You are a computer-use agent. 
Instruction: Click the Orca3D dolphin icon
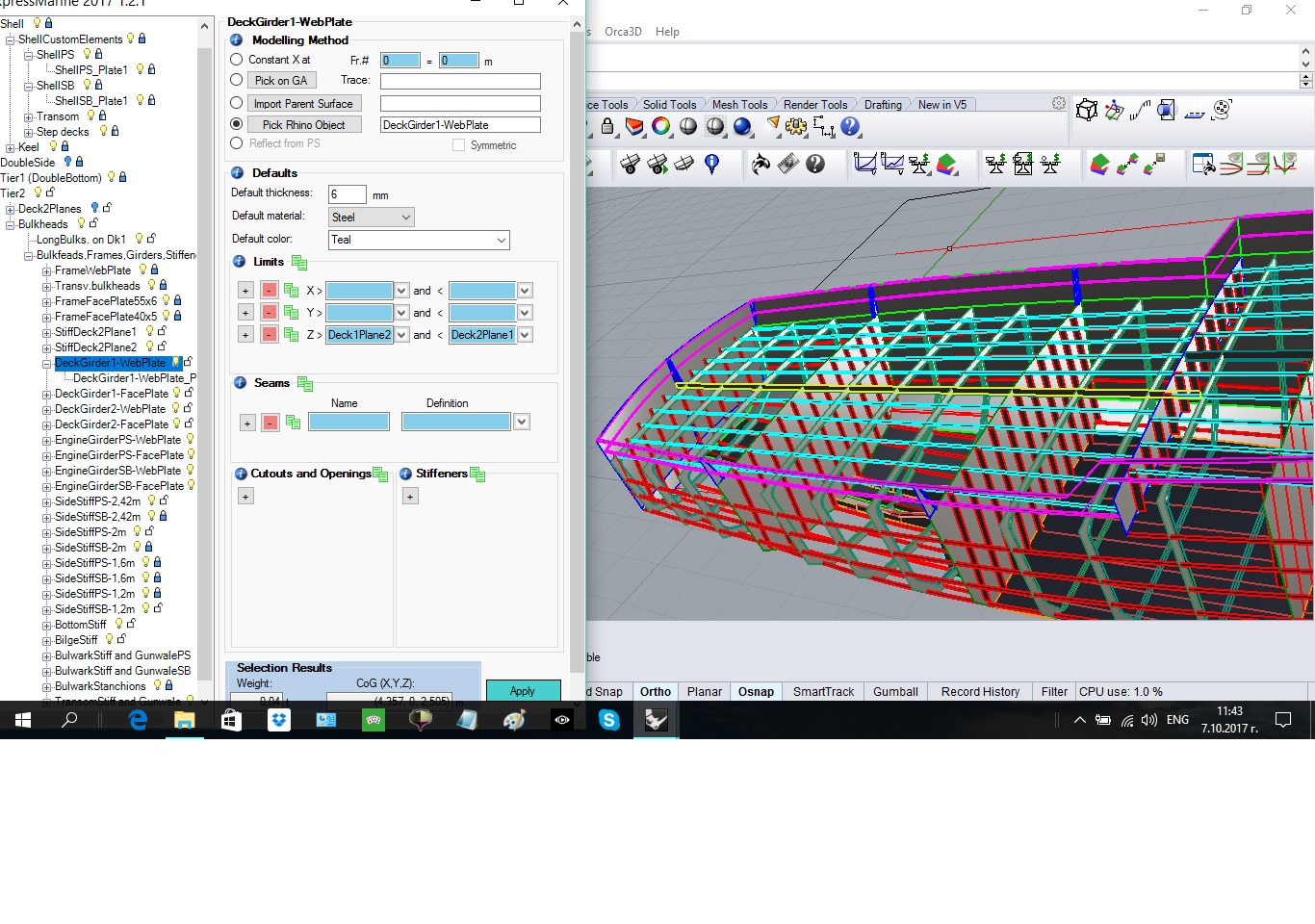coord(761,165)
